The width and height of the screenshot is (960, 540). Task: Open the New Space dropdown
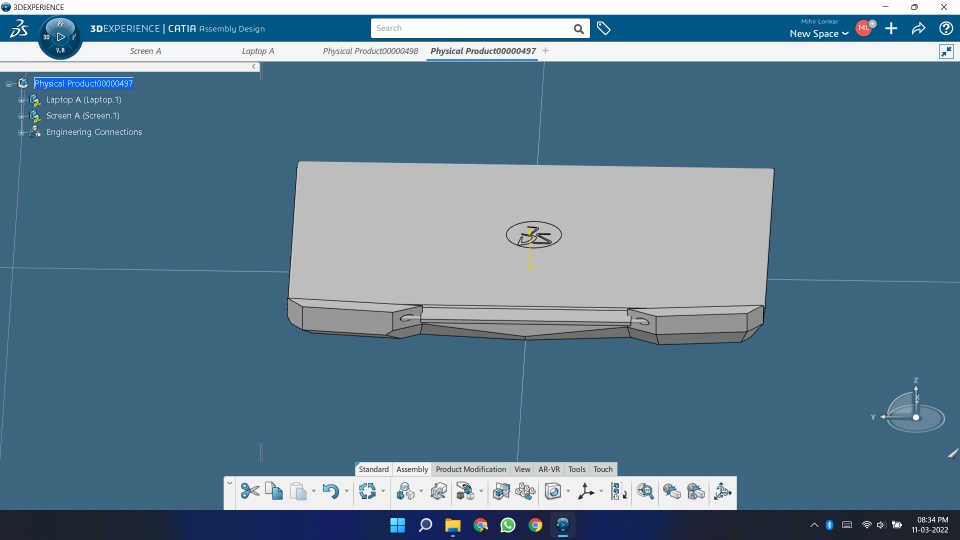pos(819,34)
